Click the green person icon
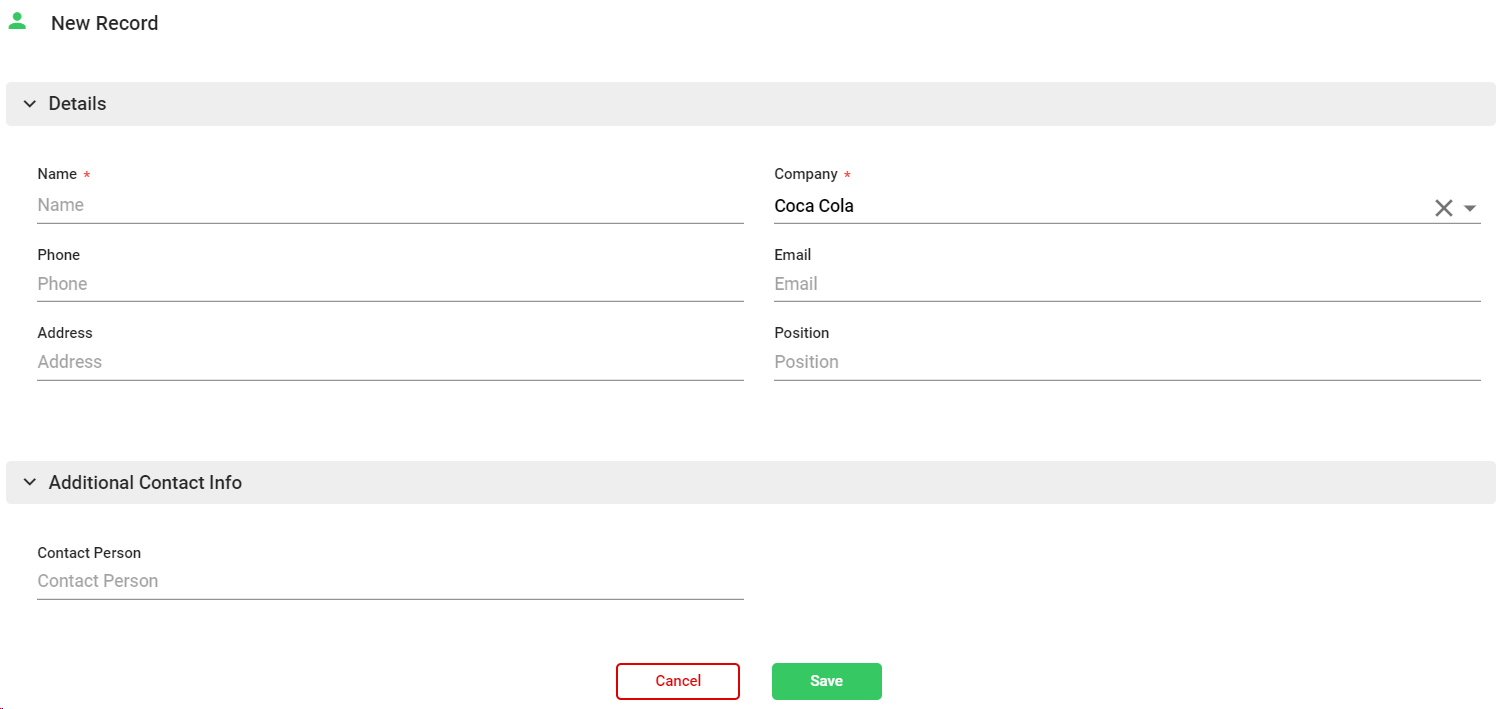The height and width of the screenshot is (709, 1501). pos(17,21)
